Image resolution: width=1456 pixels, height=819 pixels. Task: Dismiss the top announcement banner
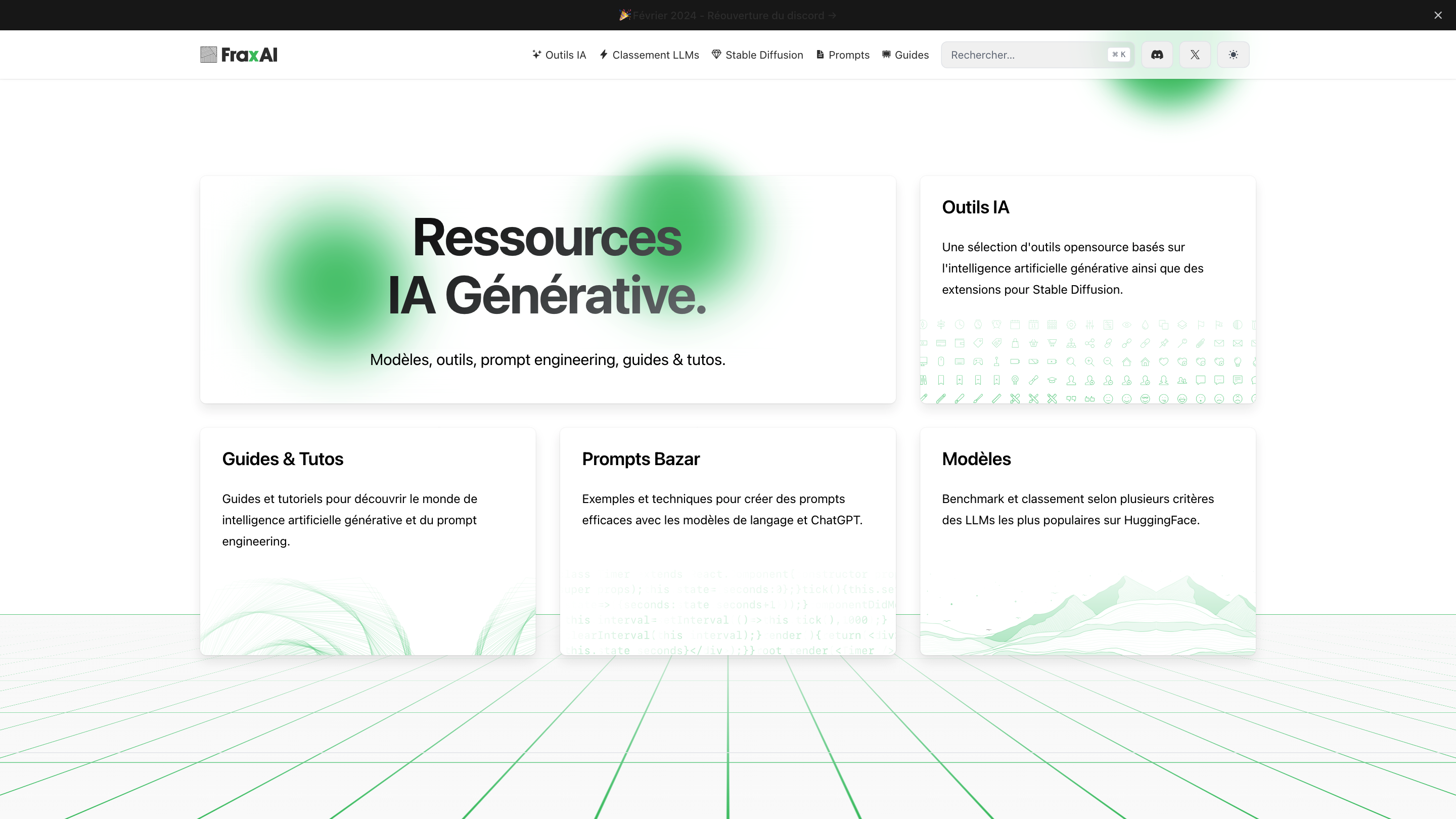[x=1437, y=15]
